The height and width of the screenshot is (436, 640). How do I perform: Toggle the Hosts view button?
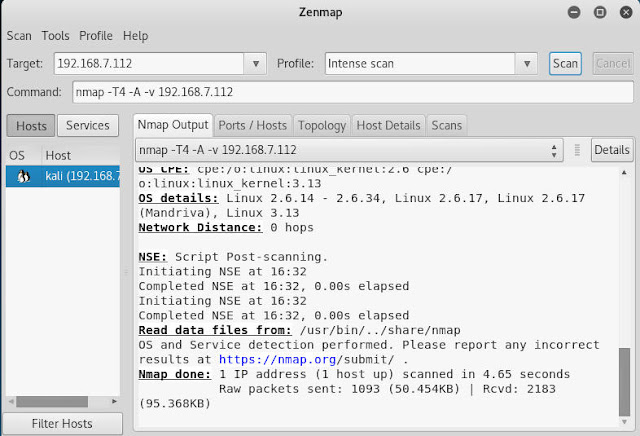[x=31, y=126]
